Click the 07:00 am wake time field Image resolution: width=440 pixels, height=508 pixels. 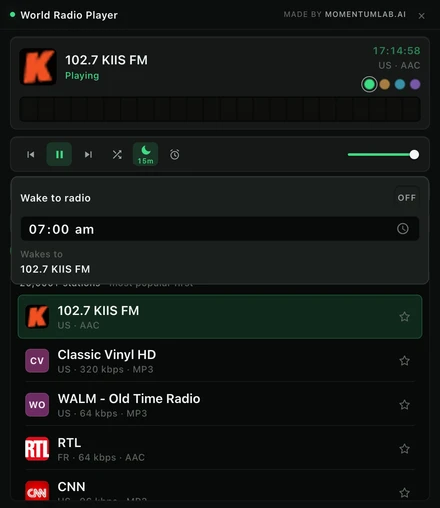220,229
